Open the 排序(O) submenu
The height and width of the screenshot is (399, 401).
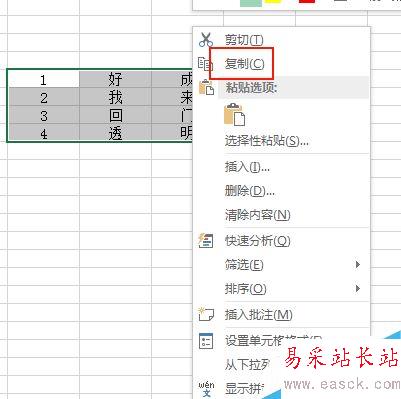point(282,289)
